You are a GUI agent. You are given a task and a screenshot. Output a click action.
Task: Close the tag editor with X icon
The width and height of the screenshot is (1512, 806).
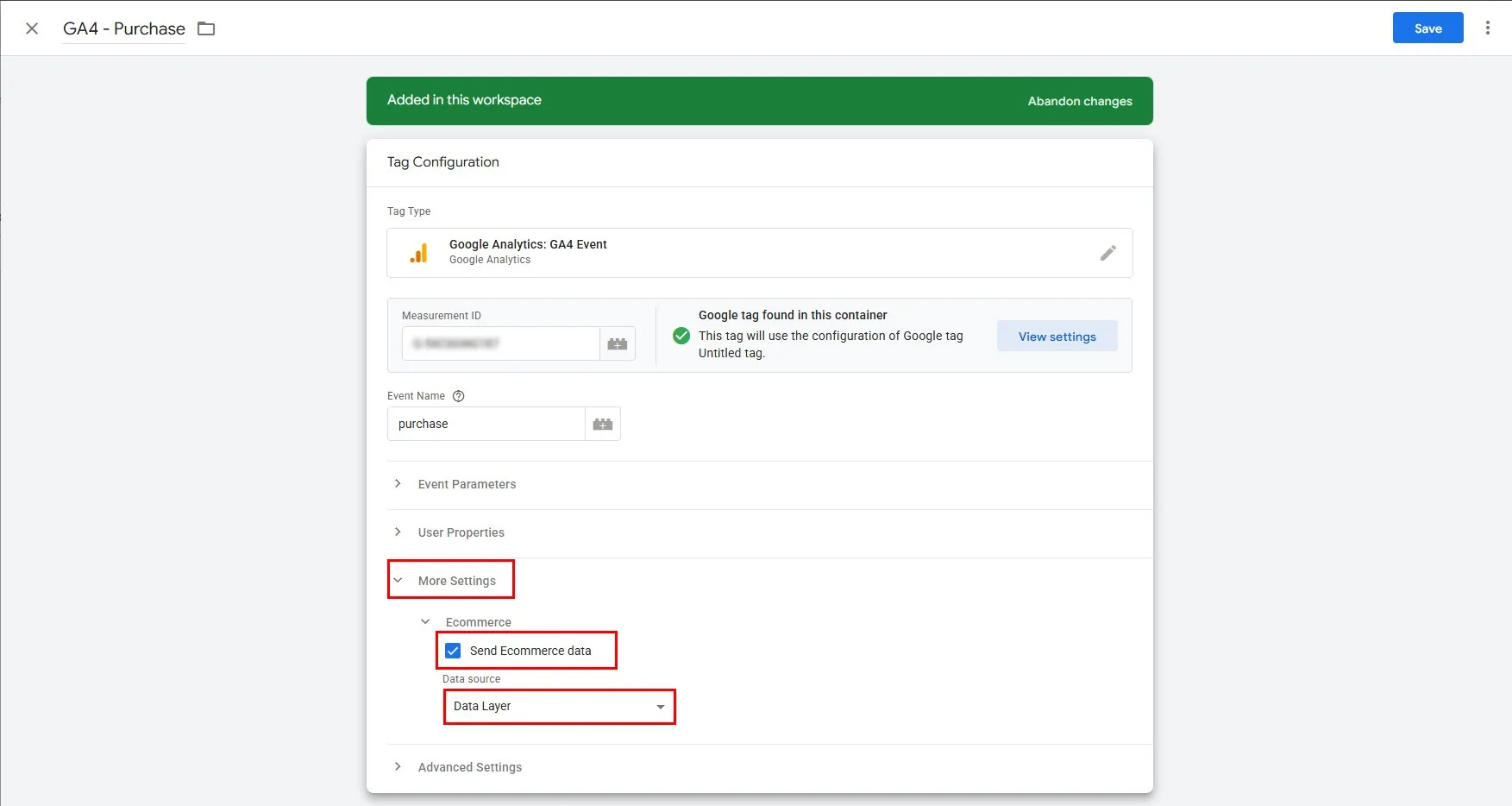point(32,28)
